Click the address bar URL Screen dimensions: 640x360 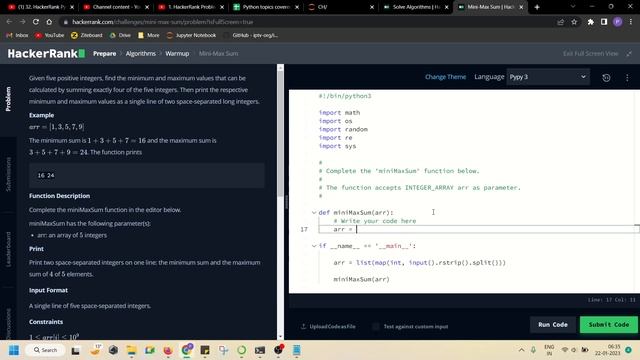coord(162,22)
